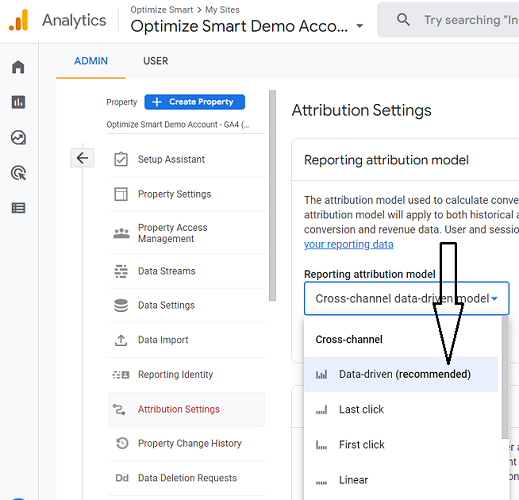
Task: Click the back arrow button beside property menu
Action: [82, 158]
